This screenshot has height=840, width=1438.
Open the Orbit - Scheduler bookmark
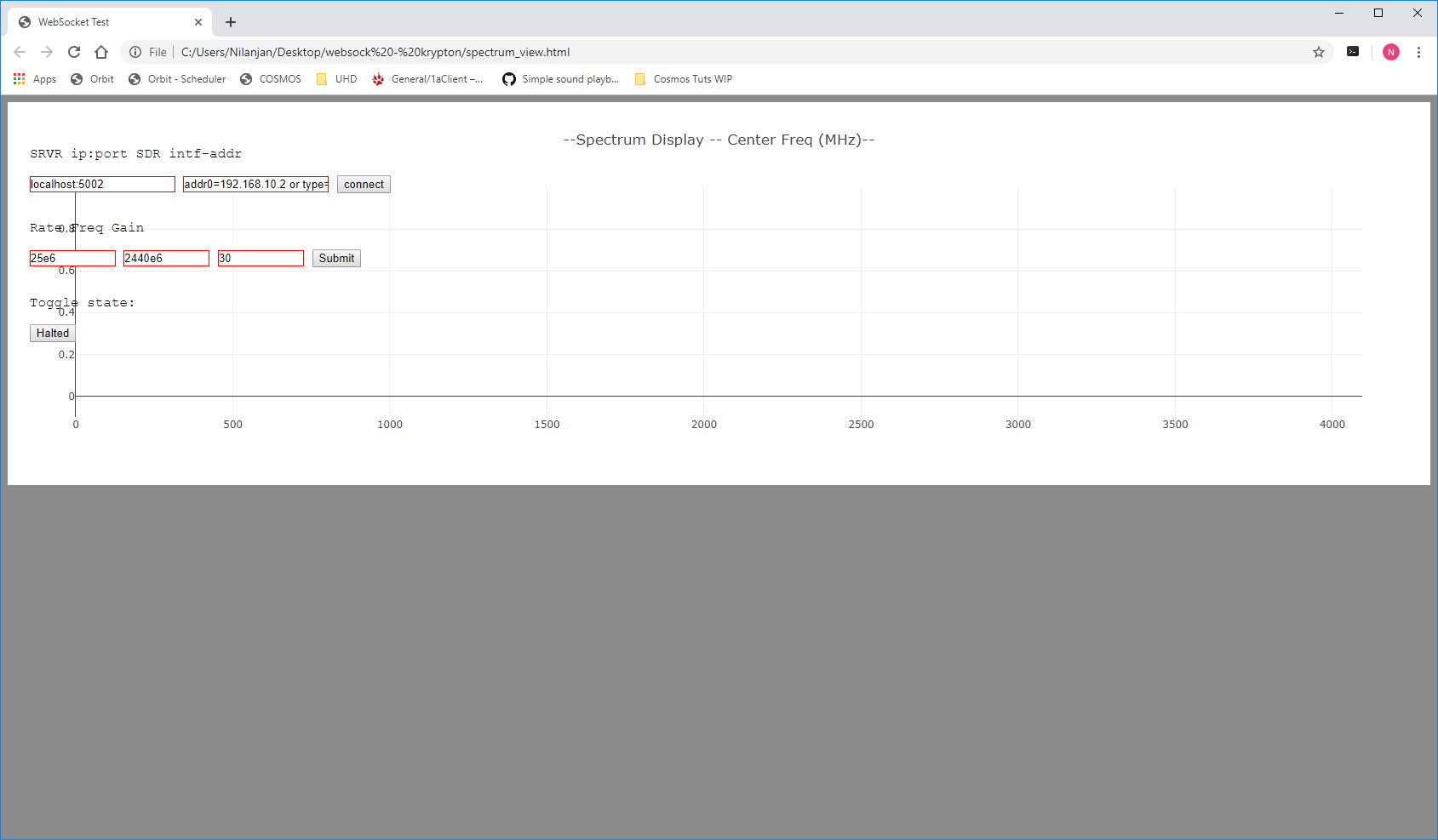pos(177,79)
